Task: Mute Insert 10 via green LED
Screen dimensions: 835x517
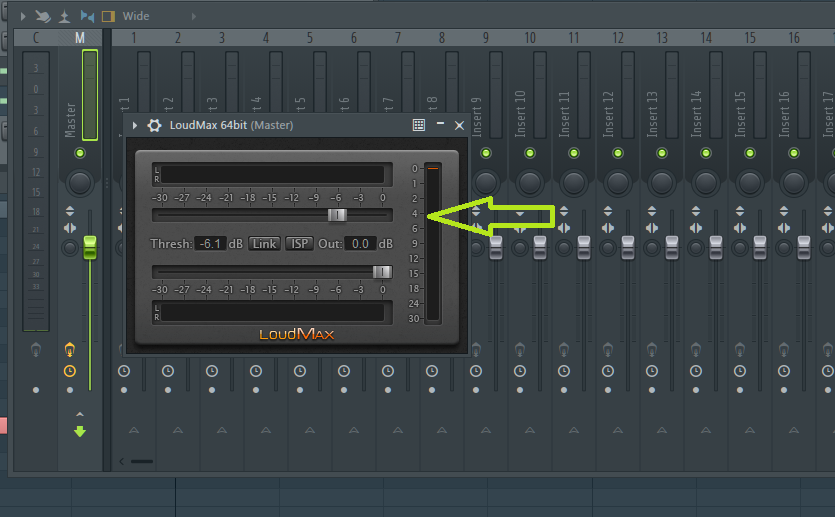Action: click(530, 153)
